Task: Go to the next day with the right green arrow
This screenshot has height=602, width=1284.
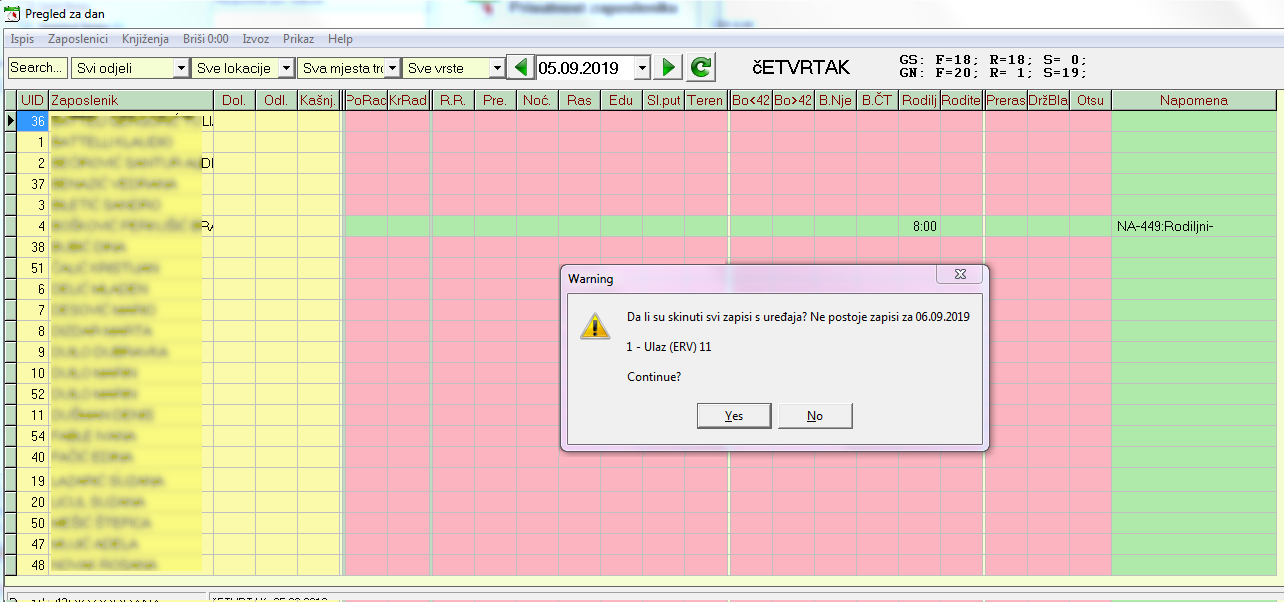Action: click(x=669, y=68)
